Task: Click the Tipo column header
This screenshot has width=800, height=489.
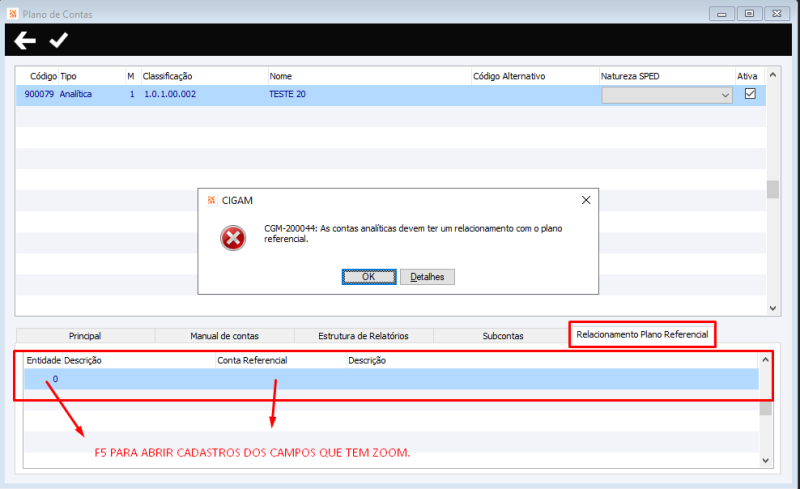Action: (x=68, y=76)
